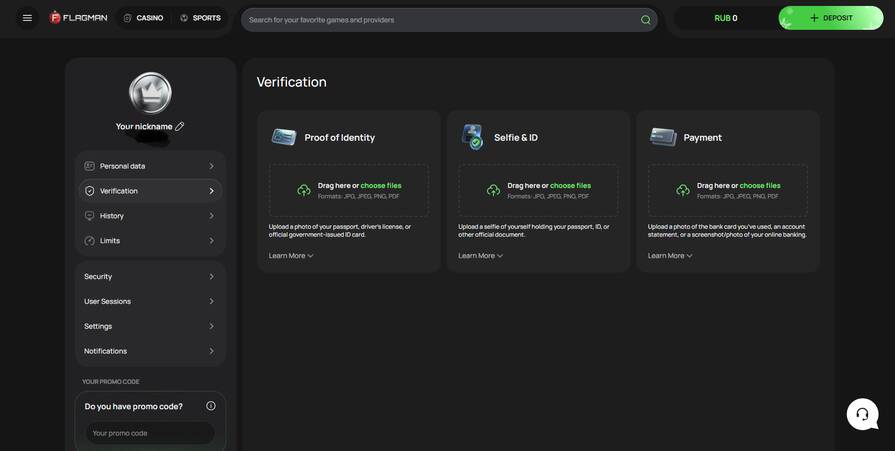Expand Learn More under Payment
Image resolution: width=895 pixels, height=451 pixels.
click(x=670, y=256)
